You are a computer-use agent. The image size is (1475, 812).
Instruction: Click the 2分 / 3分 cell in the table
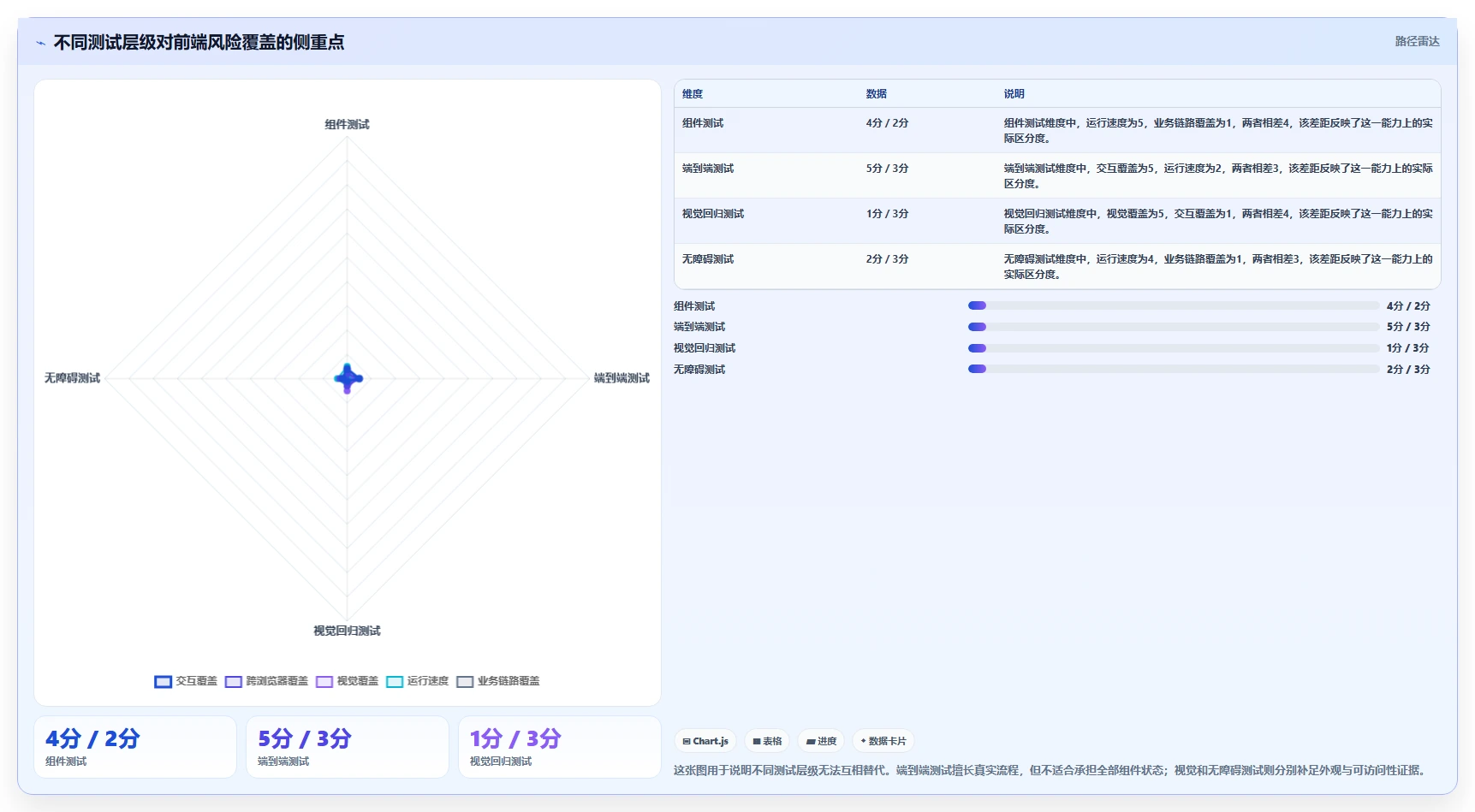point(887,259)
